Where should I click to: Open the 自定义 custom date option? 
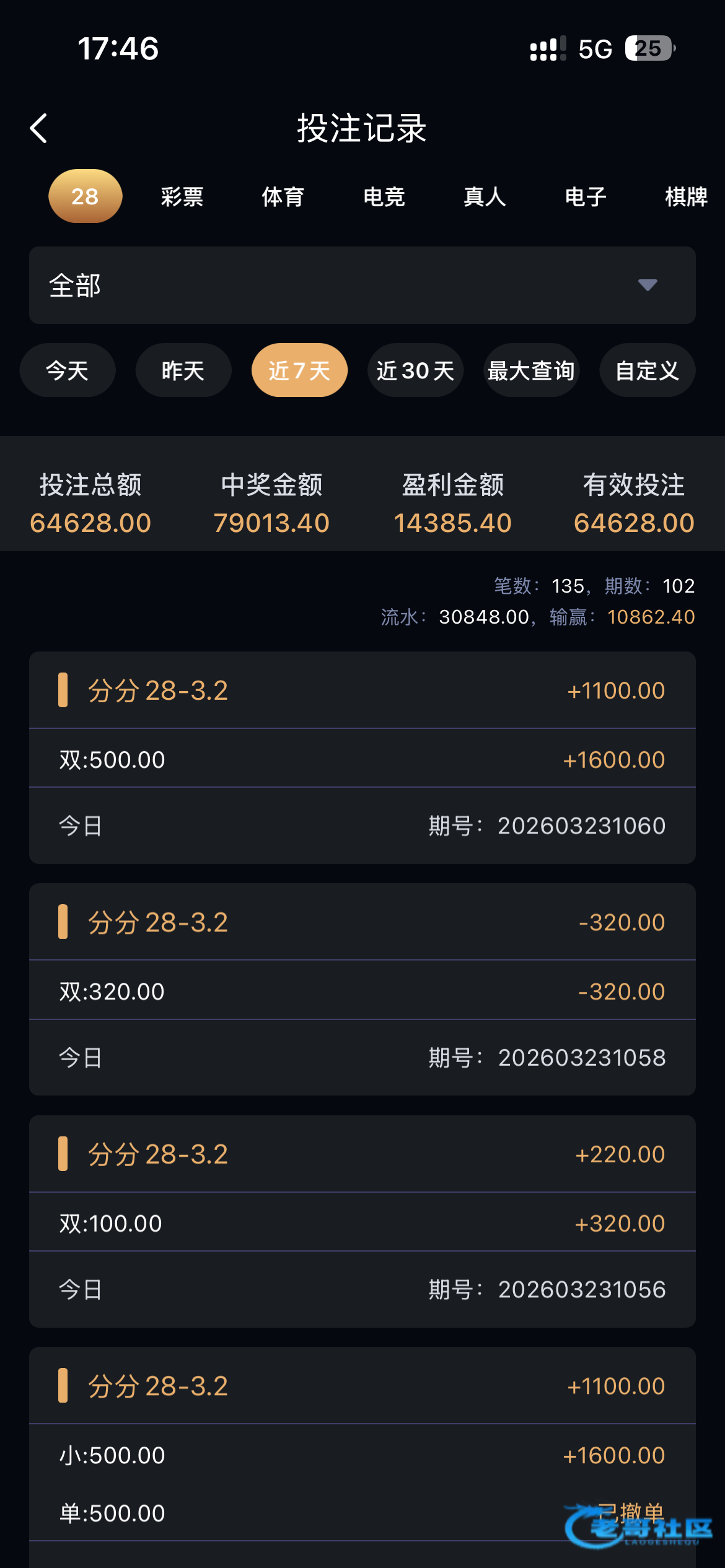point(647,370)
